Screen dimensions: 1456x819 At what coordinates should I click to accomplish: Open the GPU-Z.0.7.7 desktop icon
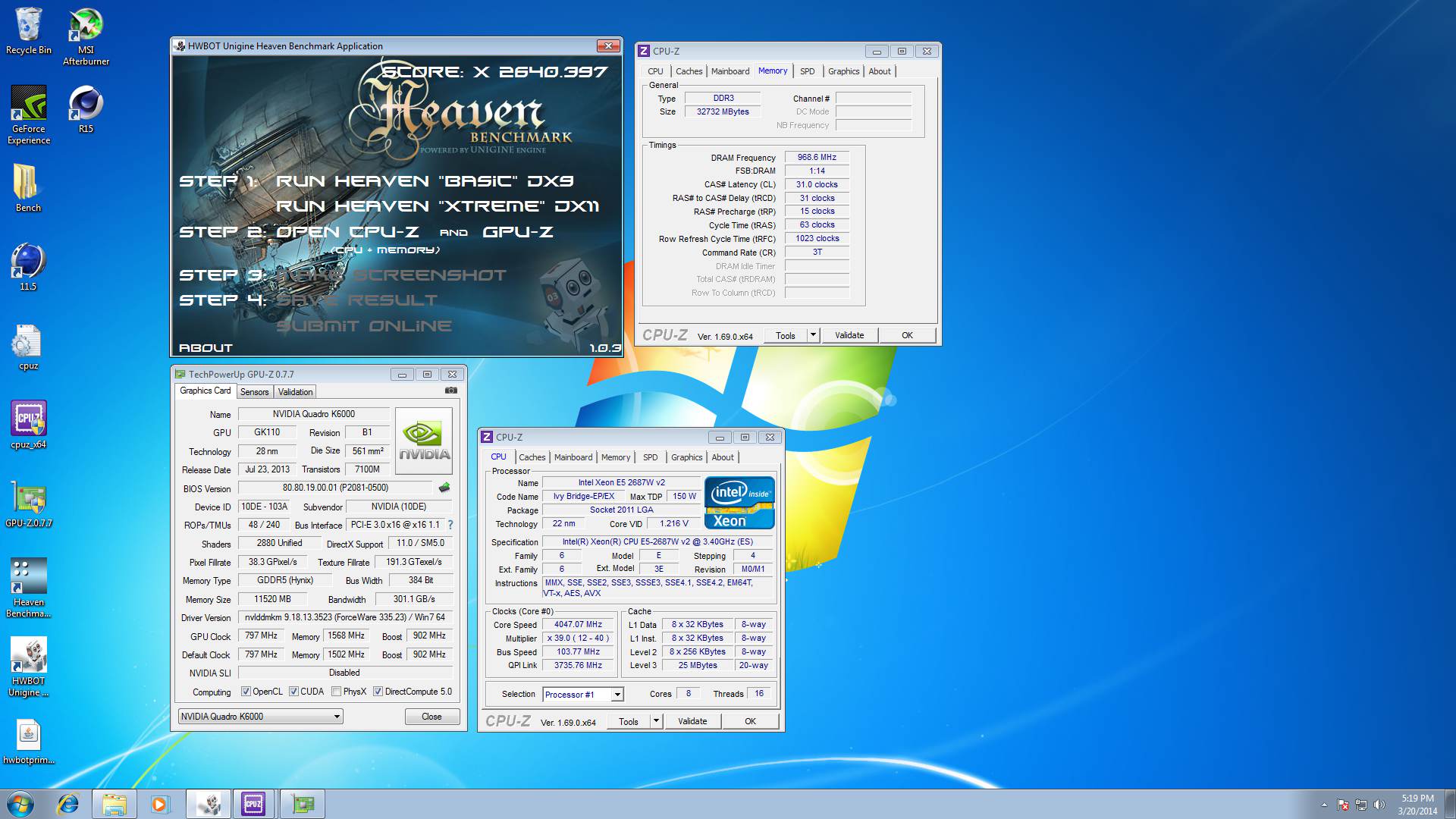click(x=29, y=504)
